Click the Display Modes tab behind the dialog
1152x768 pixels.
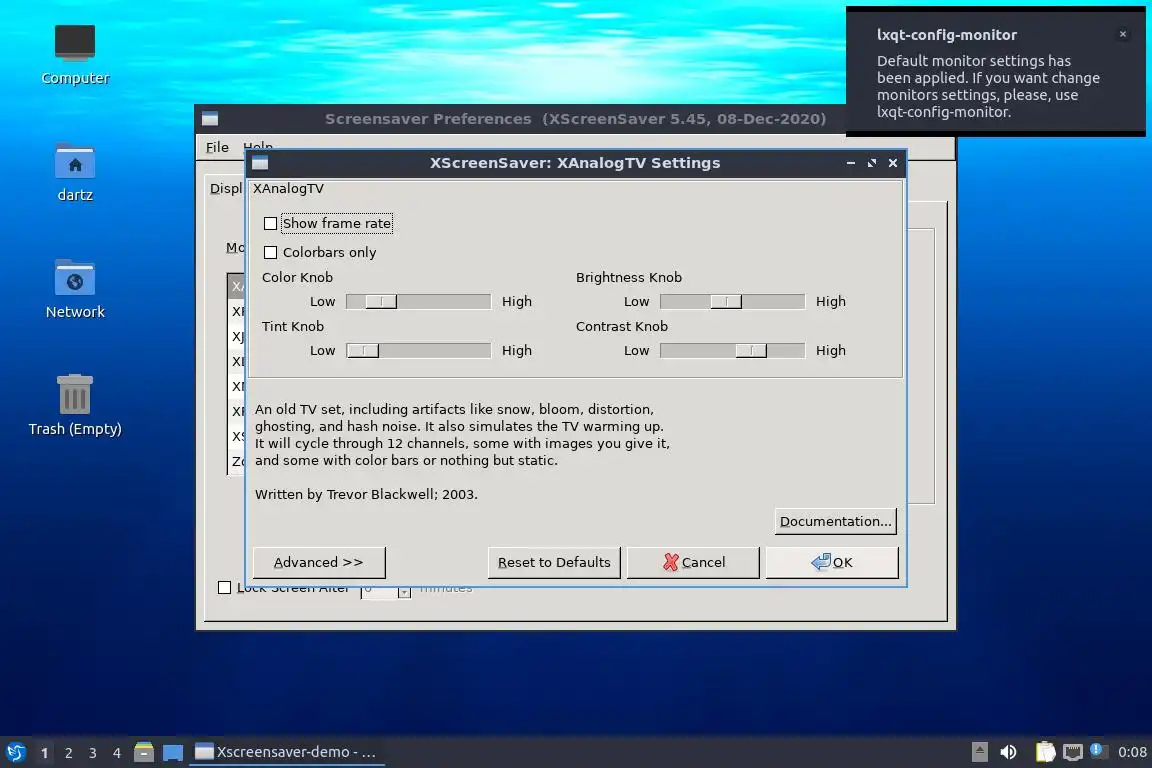coord(226,189)
